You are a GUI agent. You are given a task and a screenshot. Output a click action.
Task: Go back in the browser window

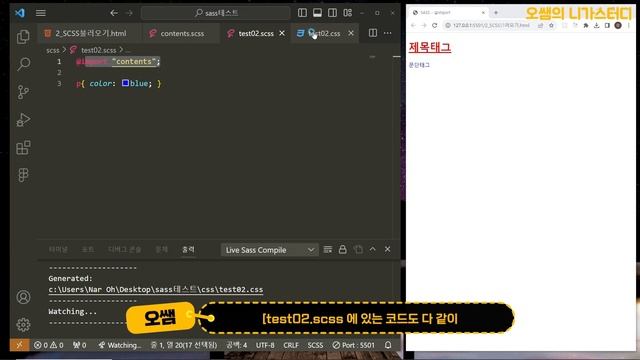[413, 25]
